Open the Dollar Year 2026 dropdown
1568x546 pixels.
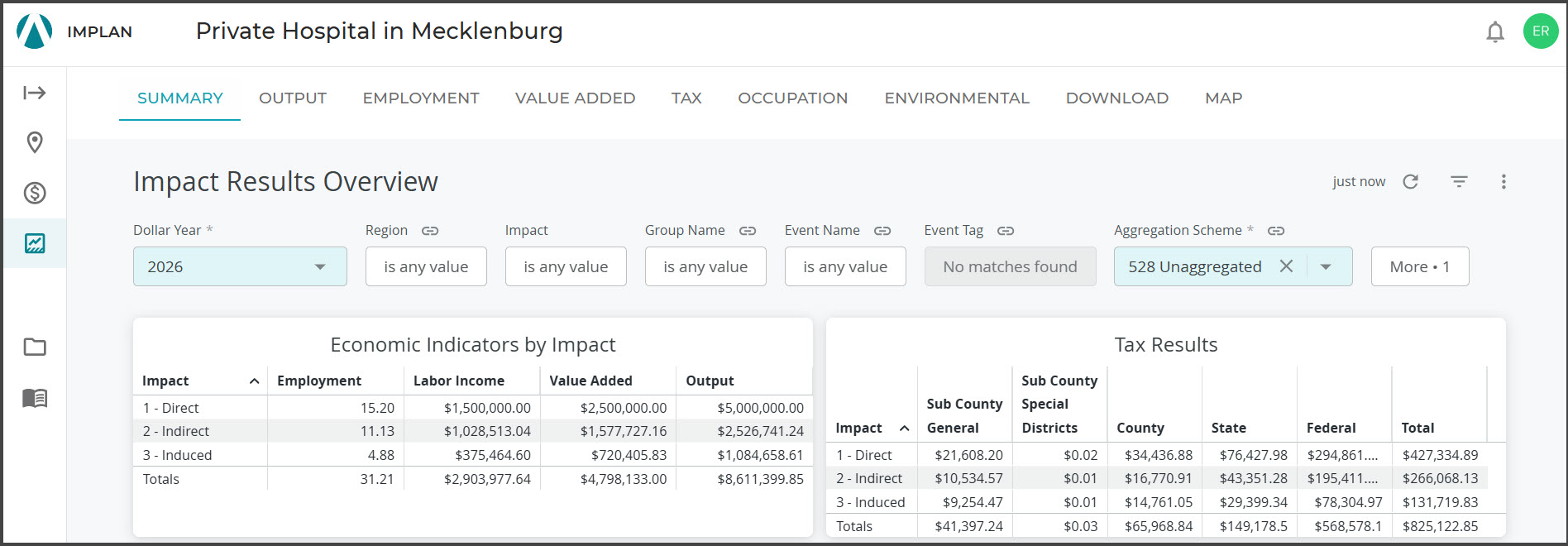click(240, 266)
